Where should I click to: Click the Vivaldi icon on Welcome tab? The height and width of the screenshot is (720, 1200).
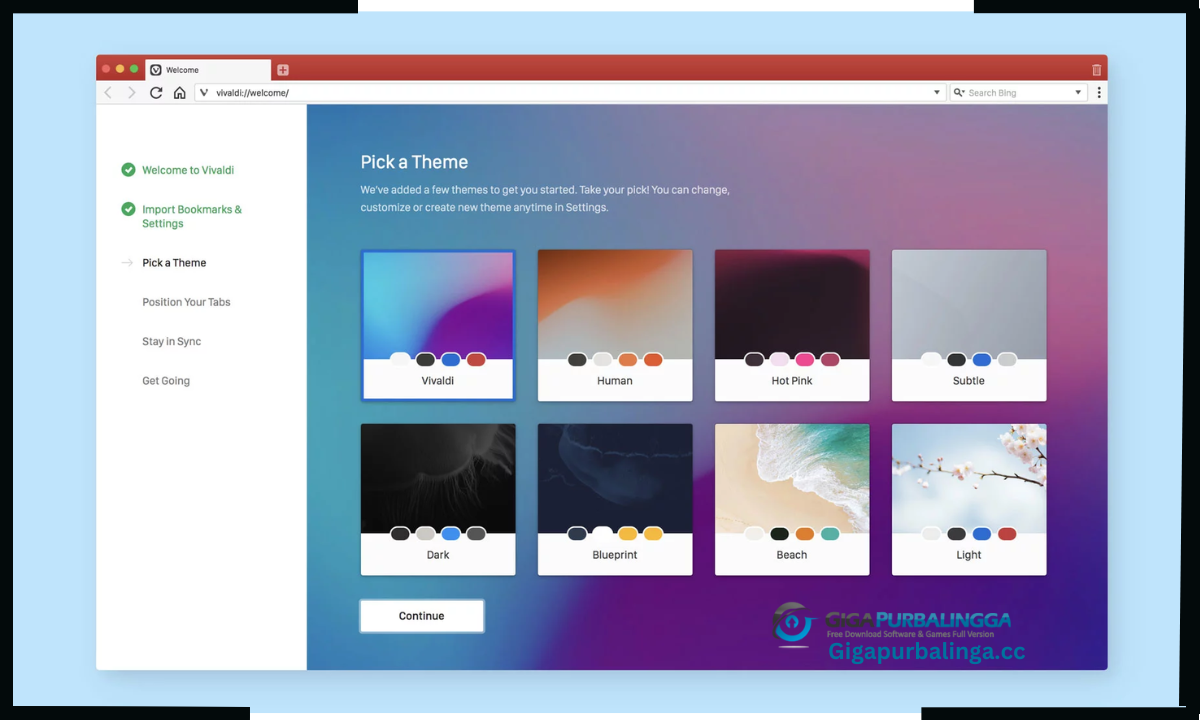tap(156, 70)
